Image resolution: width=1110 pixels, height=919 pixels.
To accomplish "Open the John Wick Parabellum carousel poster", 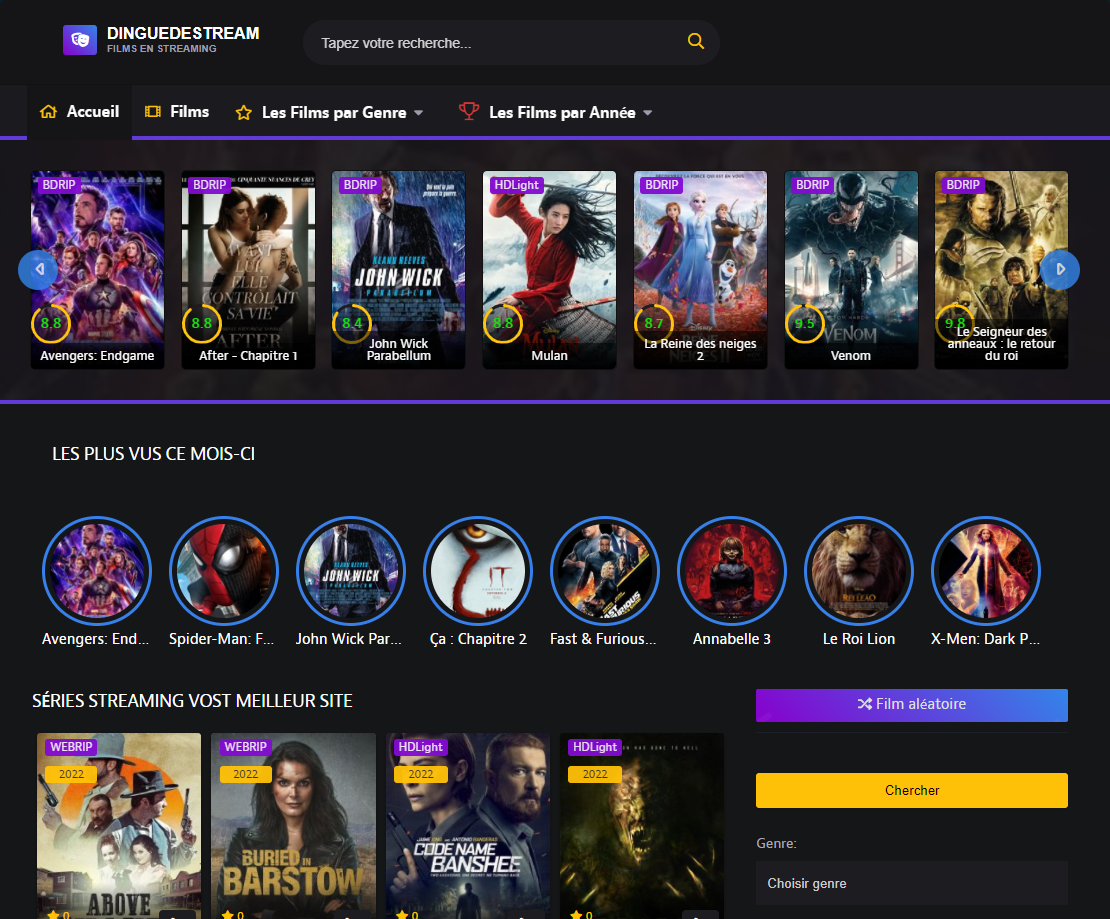I will click(x=399, y=270).
